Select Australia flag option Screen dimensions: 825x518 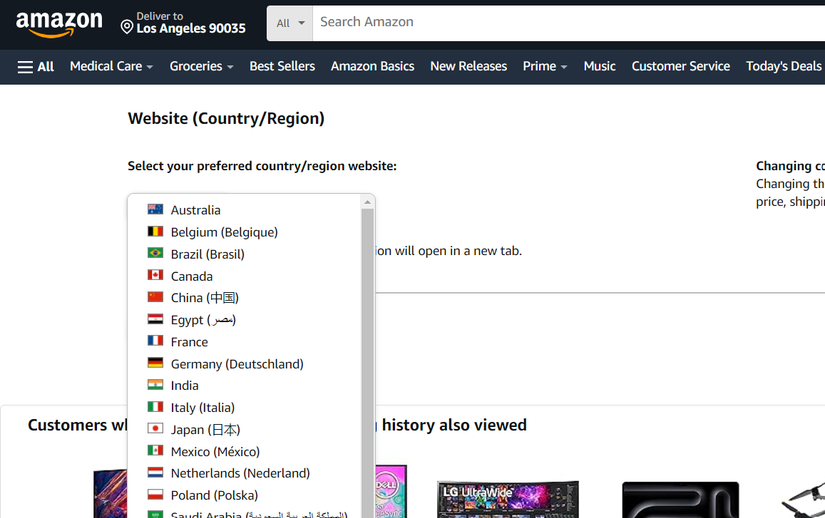[155, 209]
